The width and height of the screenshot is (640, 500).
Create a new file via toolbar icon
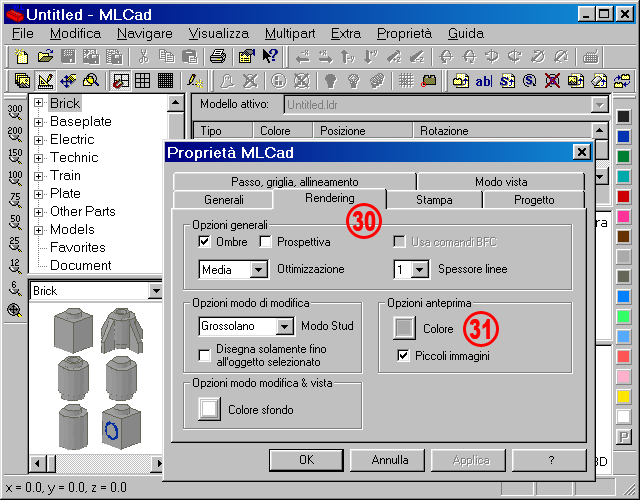[22, 56]
